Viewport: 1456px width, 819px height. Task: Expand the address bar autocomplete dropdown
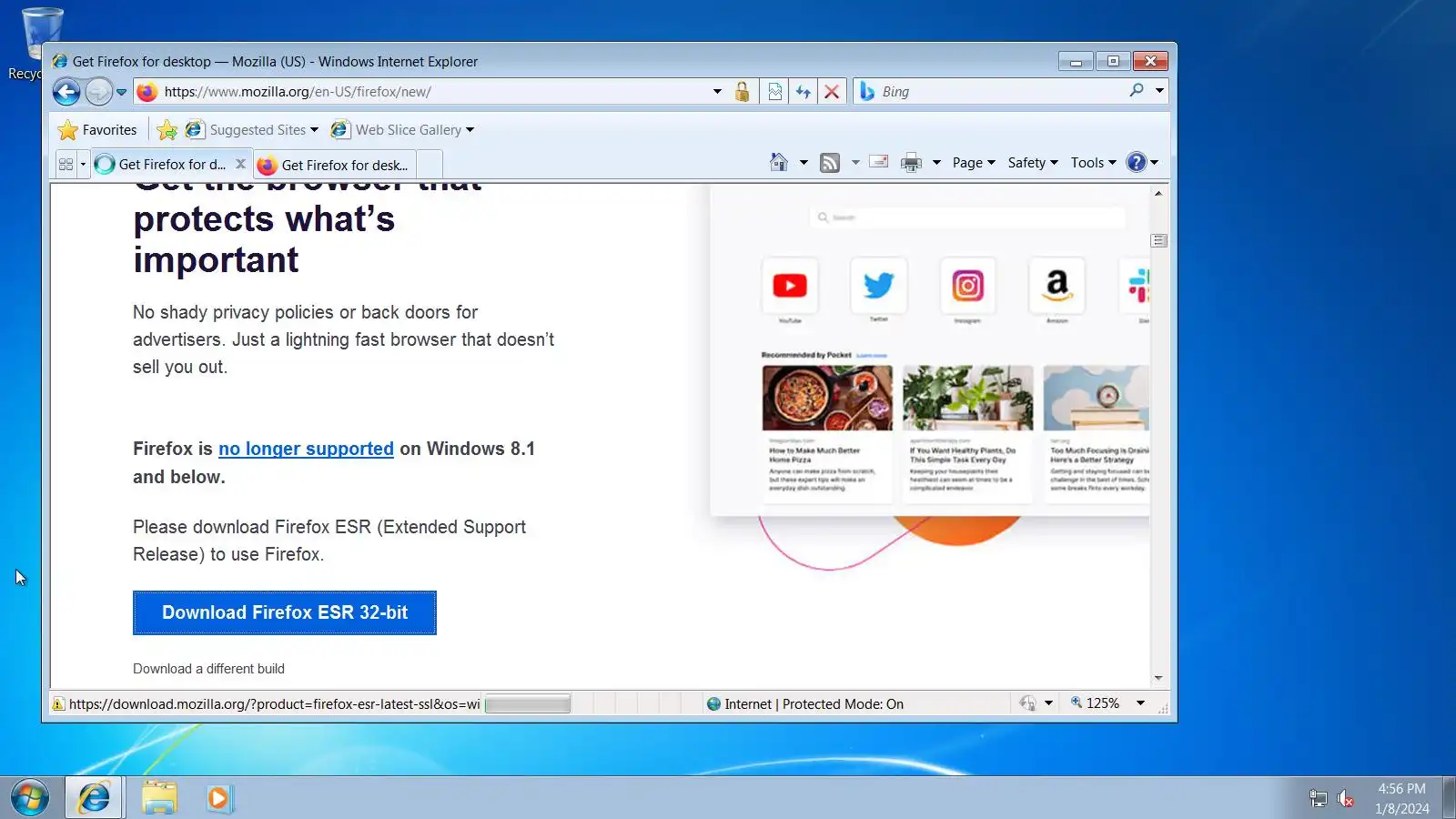717,92
